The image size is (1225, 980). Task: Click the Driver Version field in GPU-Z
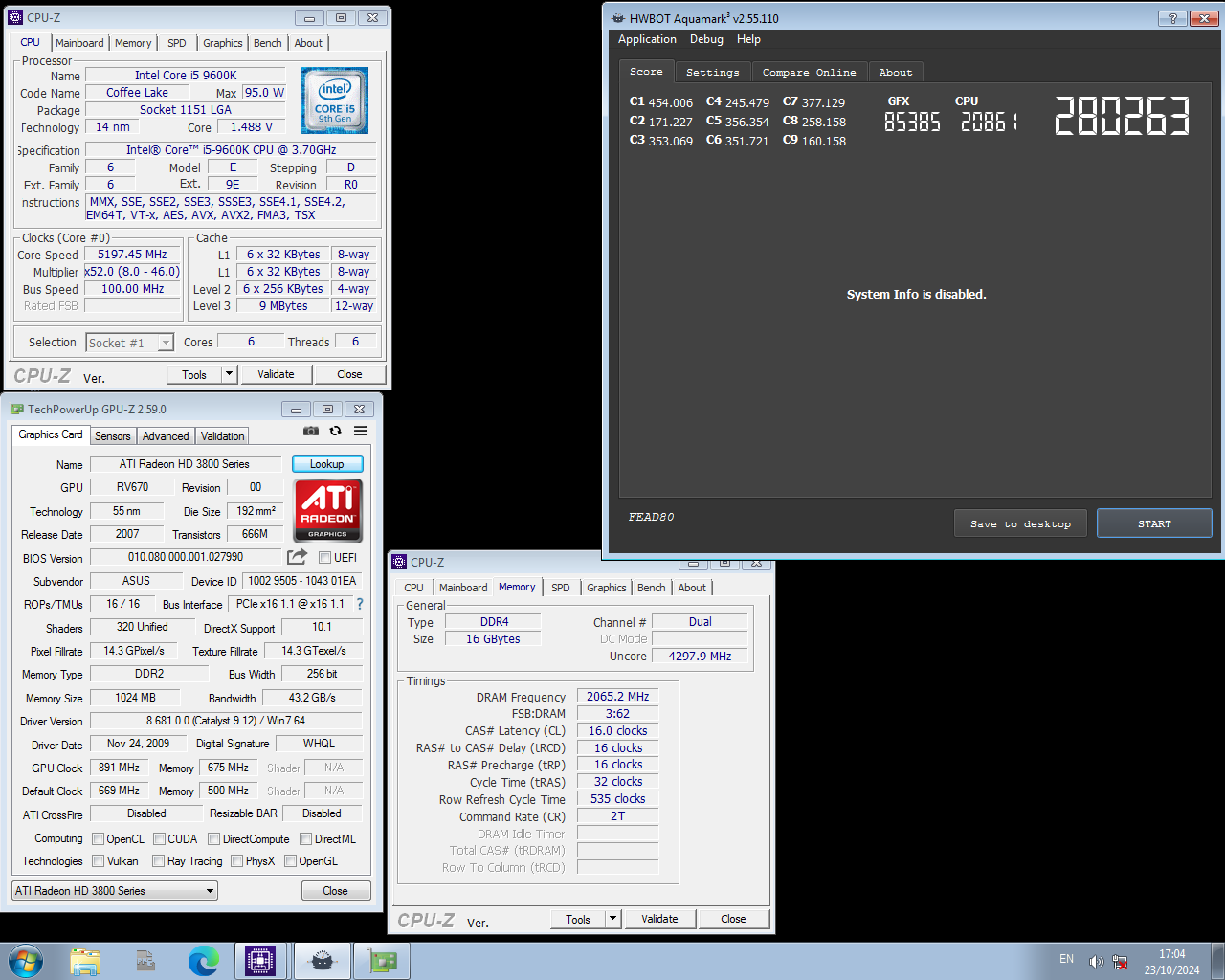click(x=226, y=721)
